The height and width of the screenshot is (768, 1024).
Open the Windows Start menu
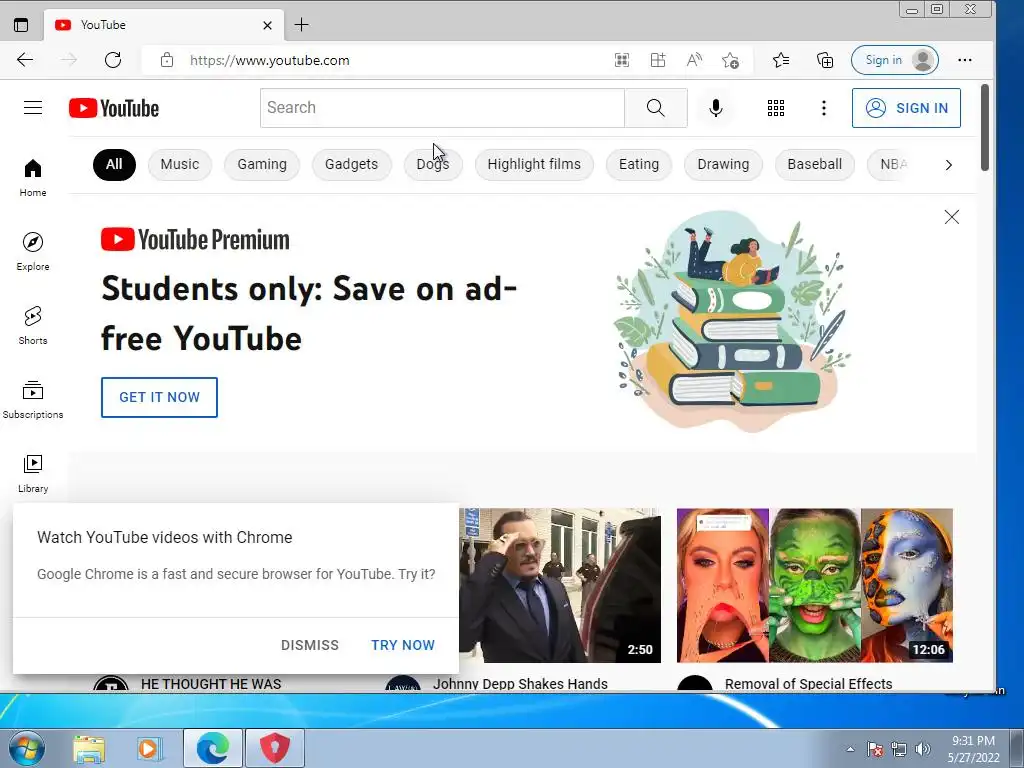pos(26,748)
